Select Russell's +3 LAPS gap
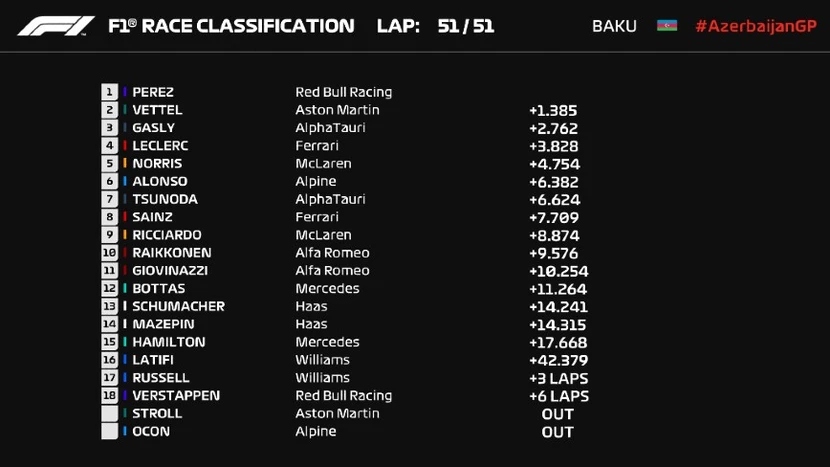This screenshot has height=467, width=830. [558, 378]
